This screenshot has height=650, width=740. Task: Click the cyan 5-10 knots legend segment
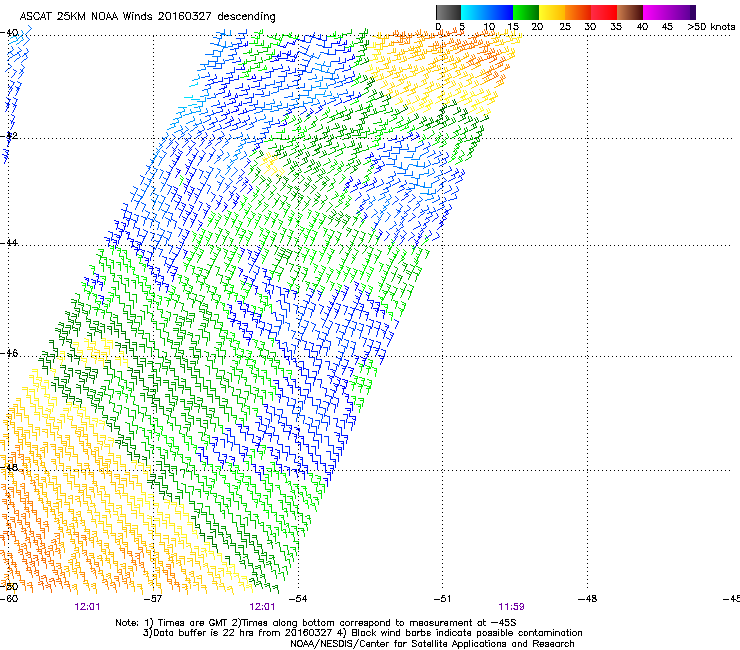point(474,12)
